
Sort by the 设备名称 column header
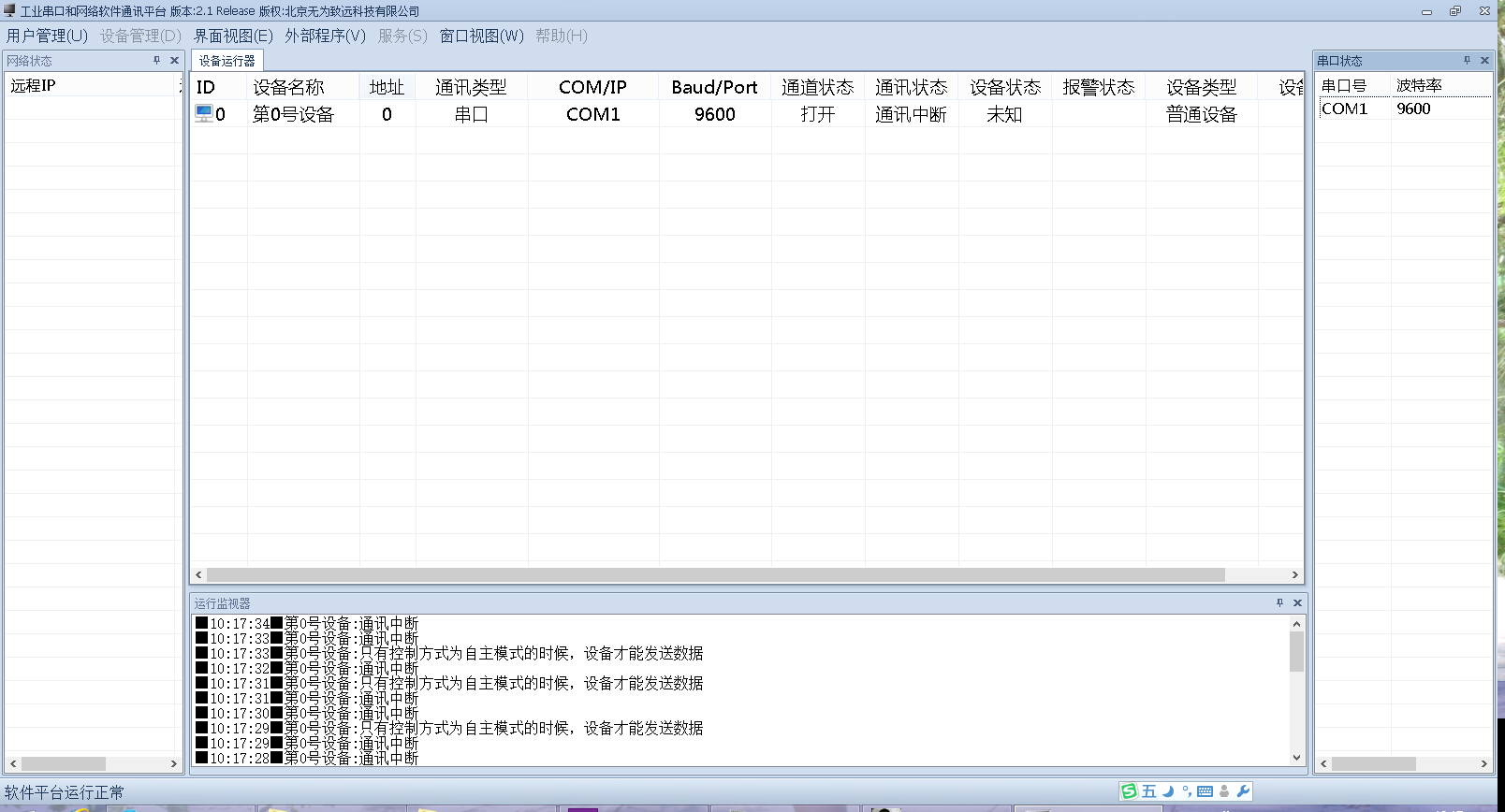[x=303, y=87]
